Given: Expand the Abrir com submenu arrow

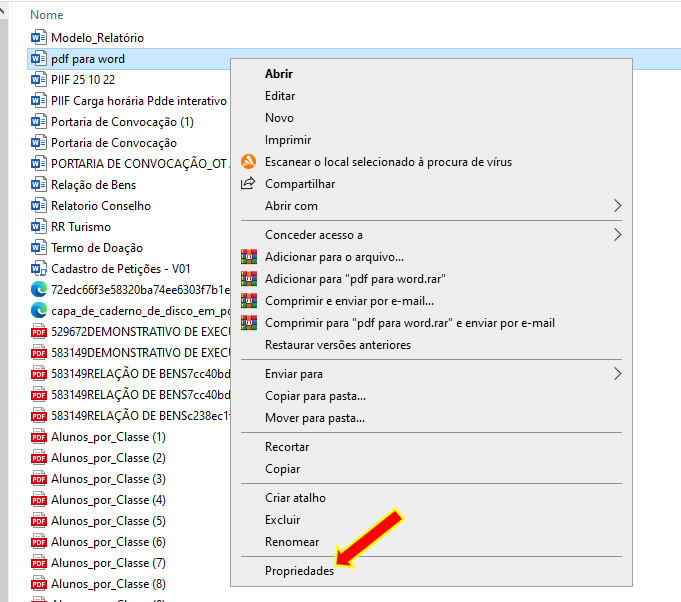Looking at the screenshot, I should pyautogui.click(x=617, y=205).
